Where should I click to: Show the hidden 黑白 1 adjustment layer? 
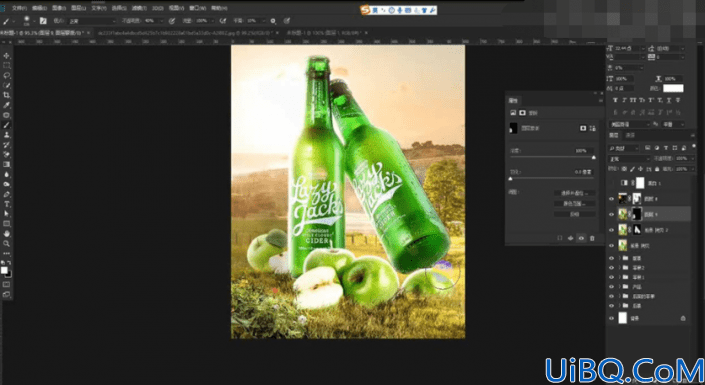(611, 183)
